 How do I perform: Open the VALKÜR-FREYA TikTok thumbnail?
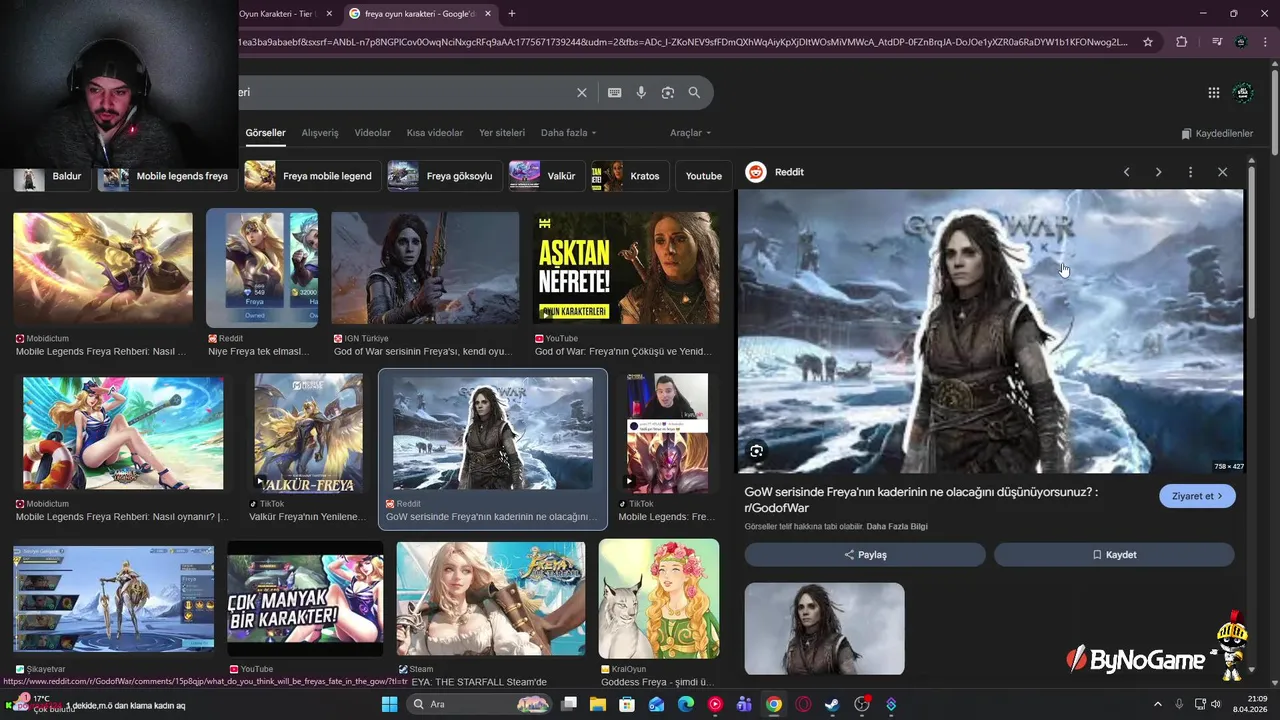coord(308,432)
